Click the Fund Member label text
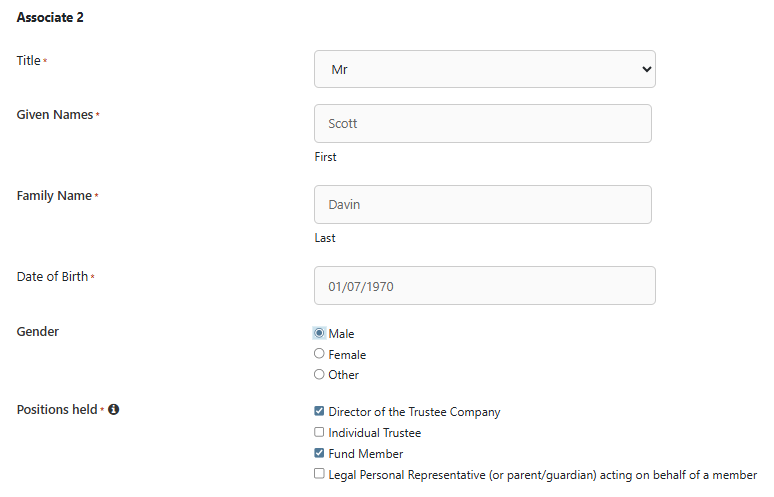Image resolution: width=774 pixels, height=497 pixels. [366, 454]
